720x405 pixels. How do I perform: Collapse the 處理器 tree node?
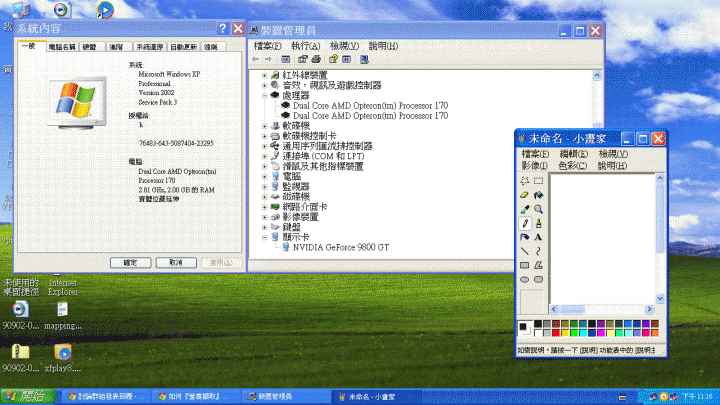click(x=264, y=96)
